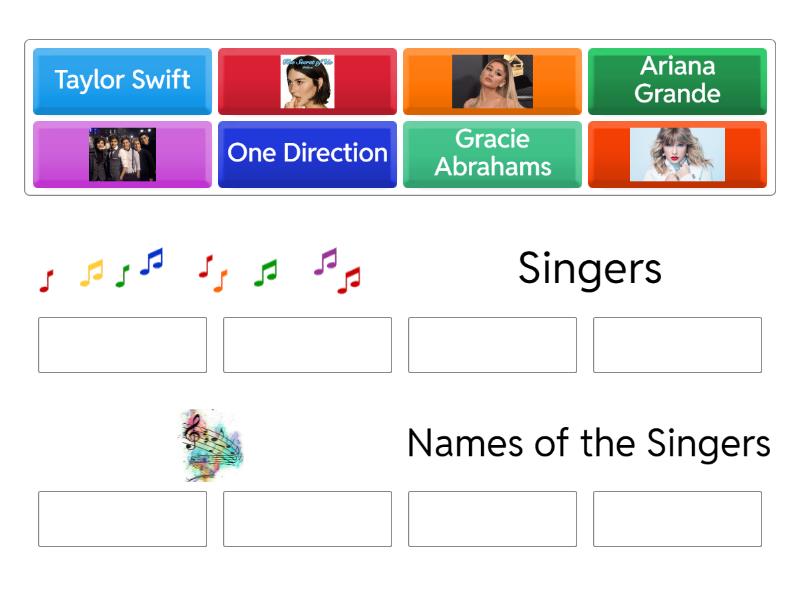The height and width of the screenshot is (600, 800).
Task: Pick the green Ariana Grande tile
Action: coord(677,80)
